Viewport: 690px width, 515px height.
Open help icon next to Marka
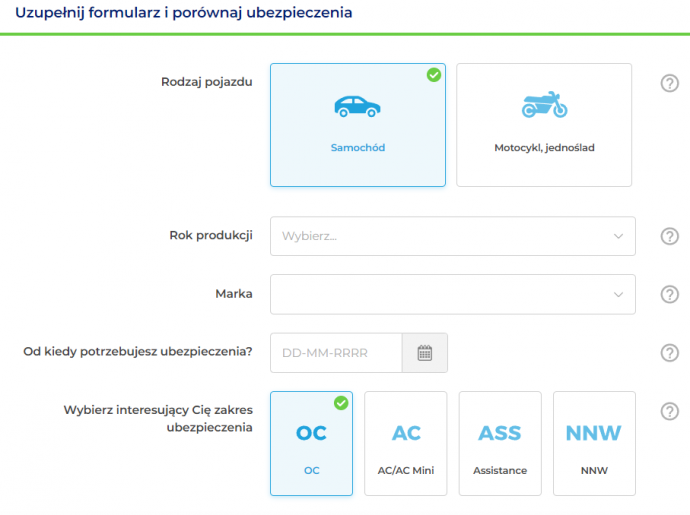point(669,294)
